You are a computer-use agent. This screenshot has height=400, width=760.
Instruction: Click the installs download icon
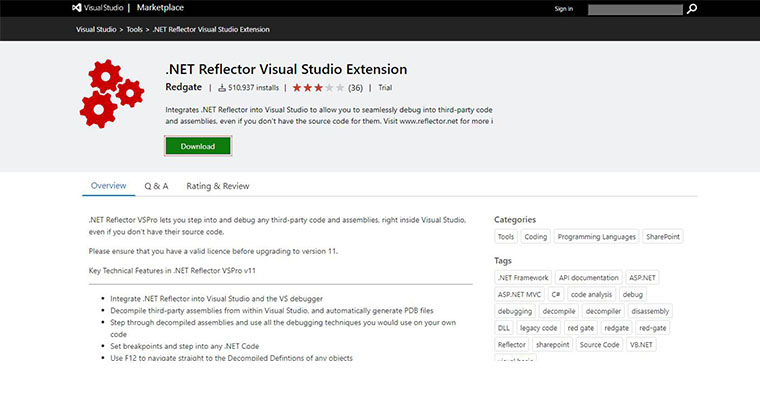[222, 88]
